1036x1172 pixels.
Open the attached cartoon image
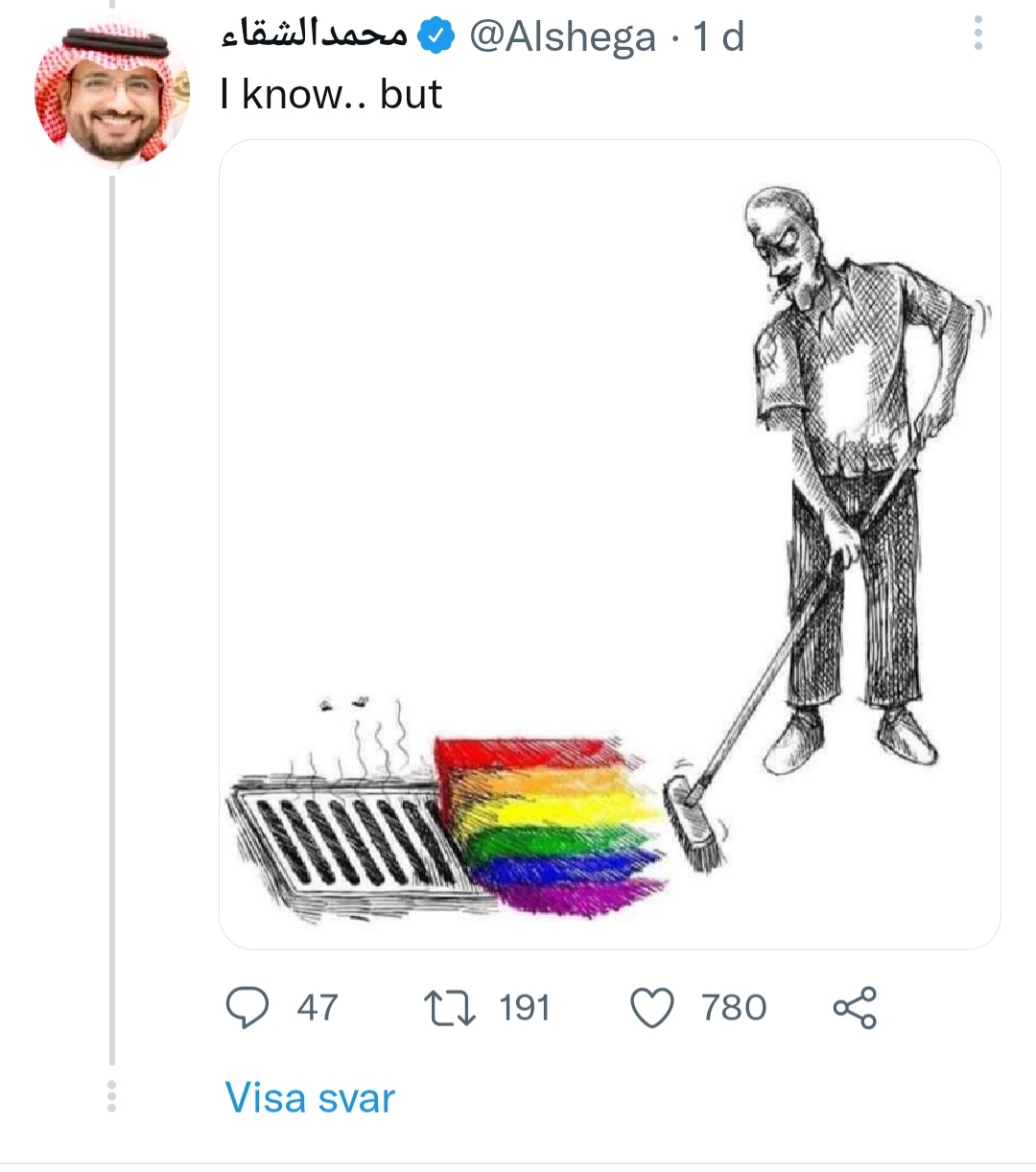[610, 545]
